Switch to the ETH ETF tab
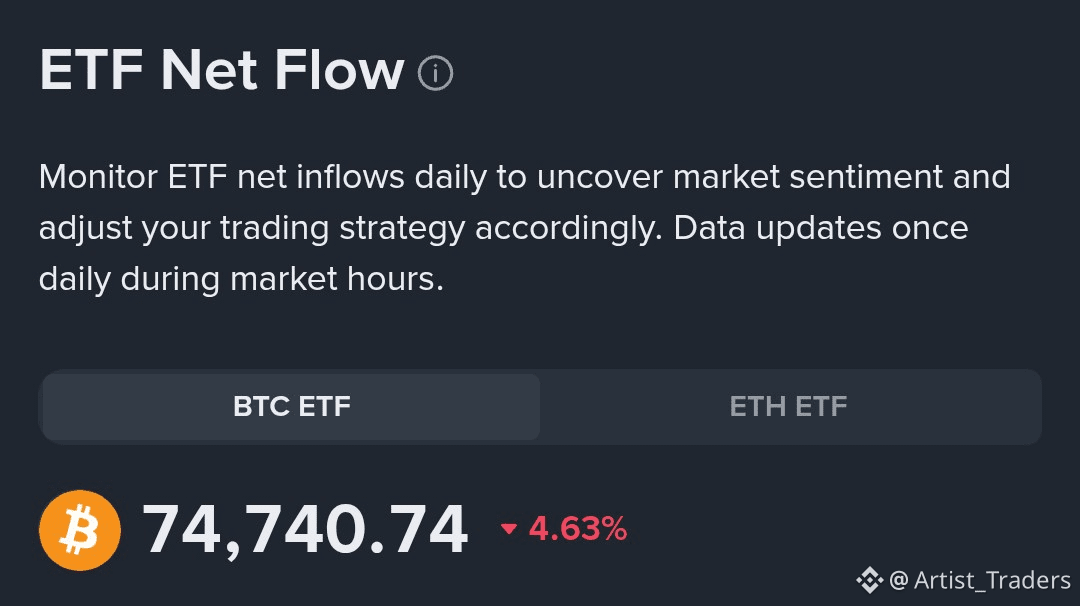 tap(788, 407)
